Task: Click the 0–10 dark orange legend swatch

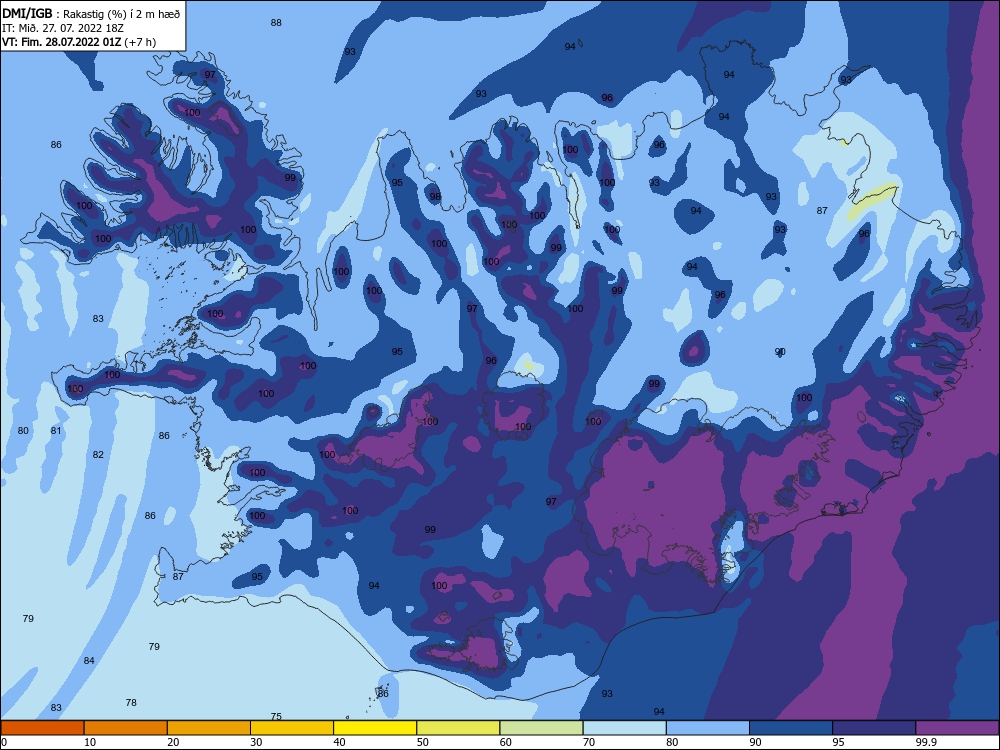Action: tap(43, 728)
